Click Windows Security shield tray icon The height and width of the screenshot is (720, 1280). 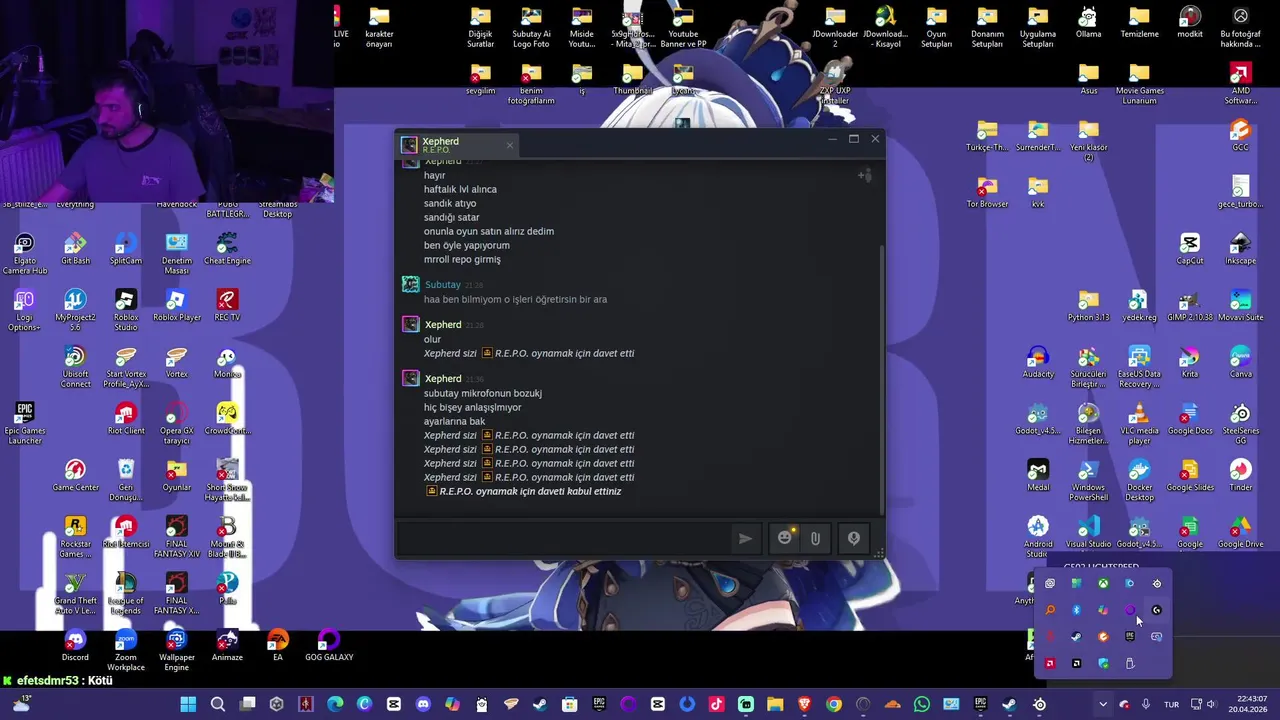click(x=1103, y=663)
